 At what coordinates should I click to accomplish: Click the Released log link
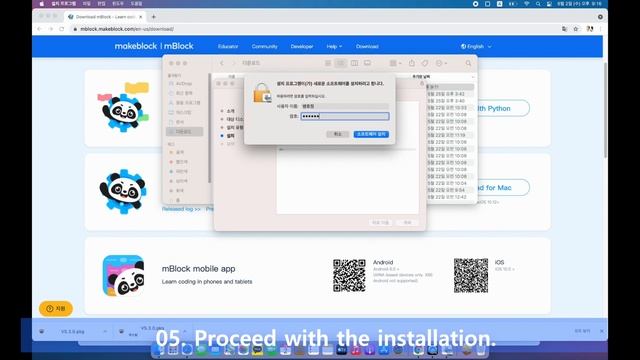point(181,209)
